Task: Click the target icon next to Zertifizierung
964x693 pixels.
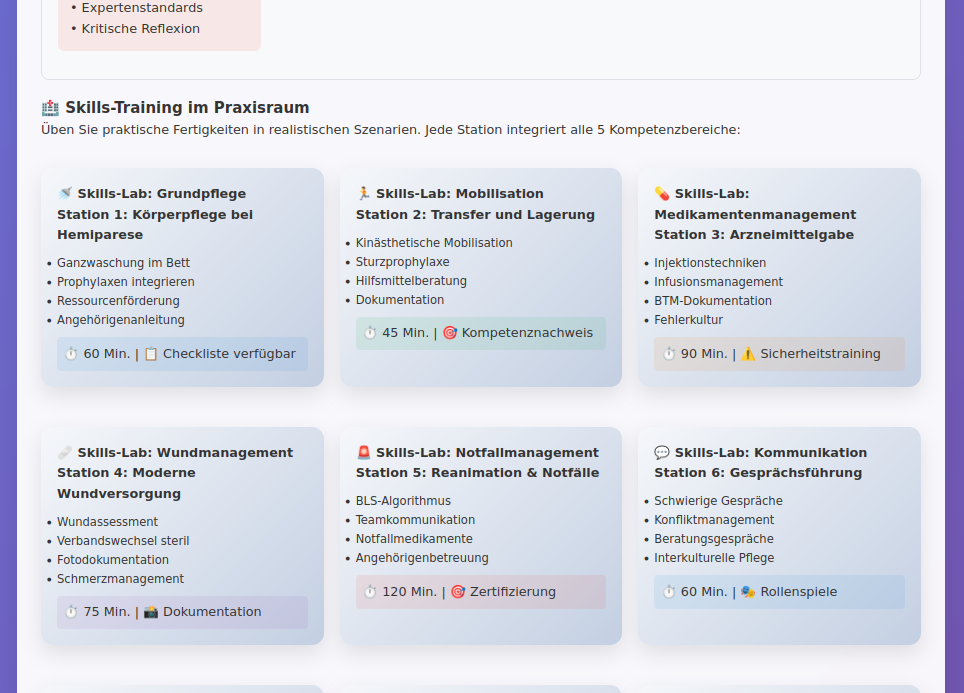Action: [x=458, y=592]
